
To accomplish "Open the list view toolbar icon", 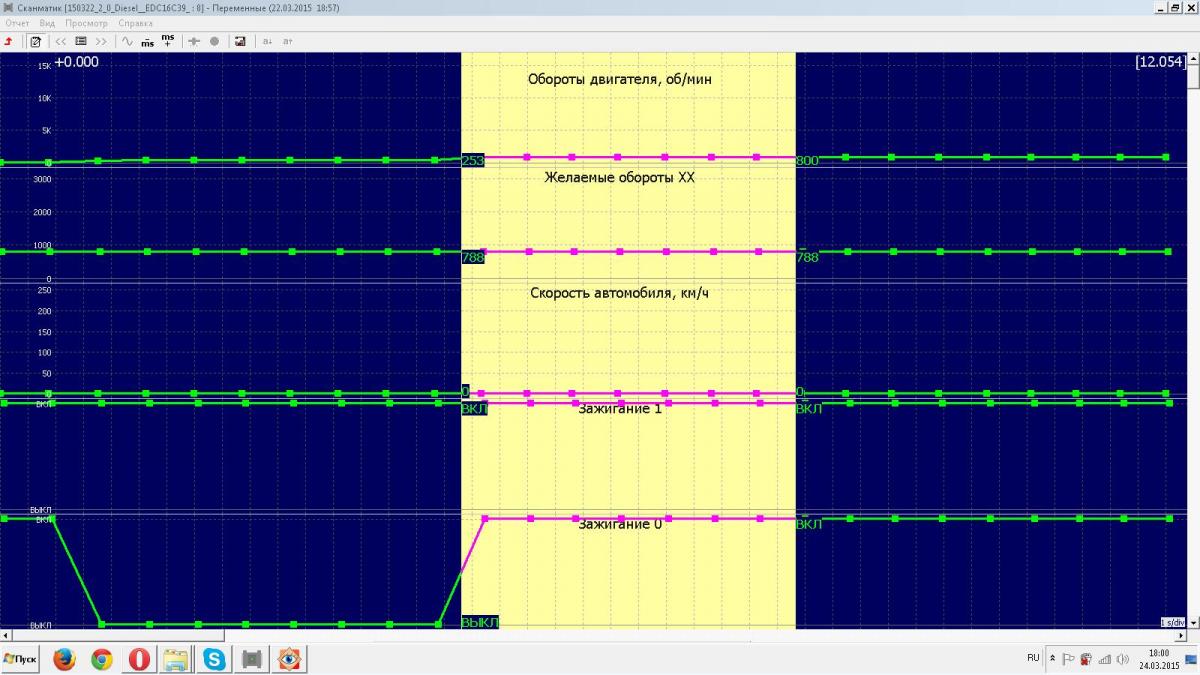I will pos(81,41).
